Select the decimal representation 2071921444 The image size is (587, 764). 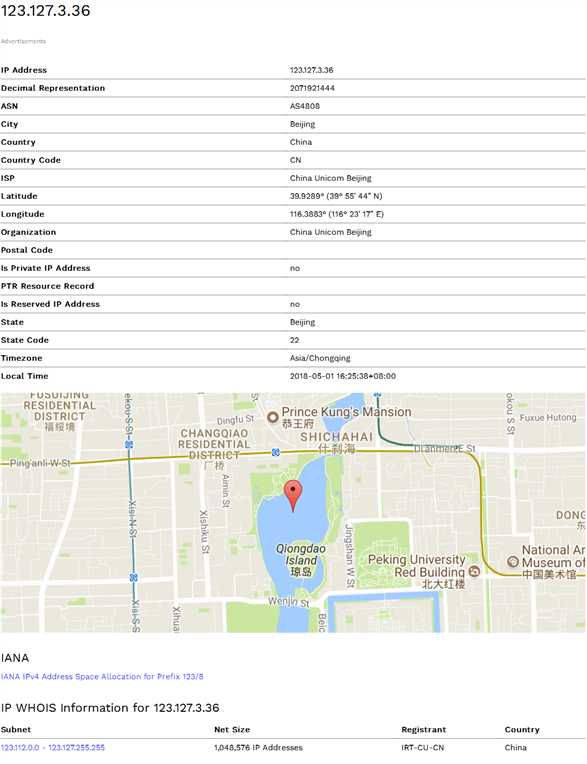(312, 88)
